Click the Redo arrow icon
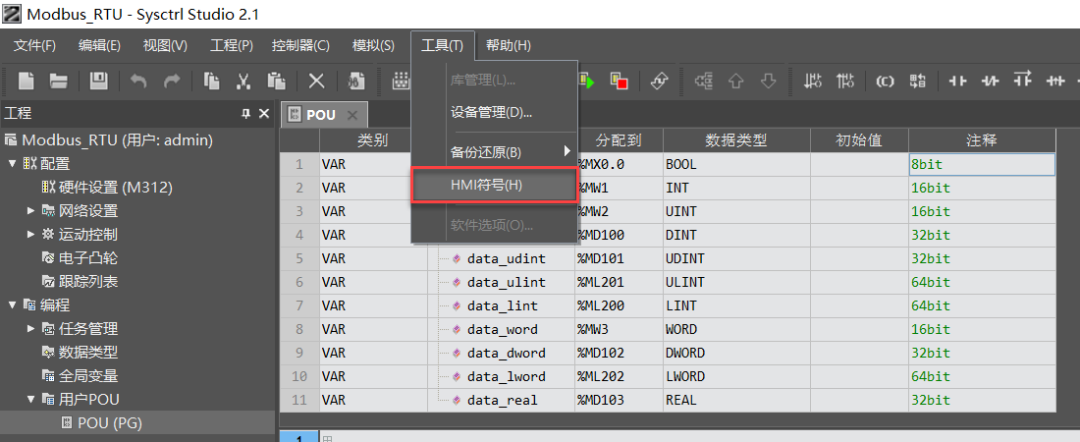1080x442 pixels. click(x=172, y=81)
